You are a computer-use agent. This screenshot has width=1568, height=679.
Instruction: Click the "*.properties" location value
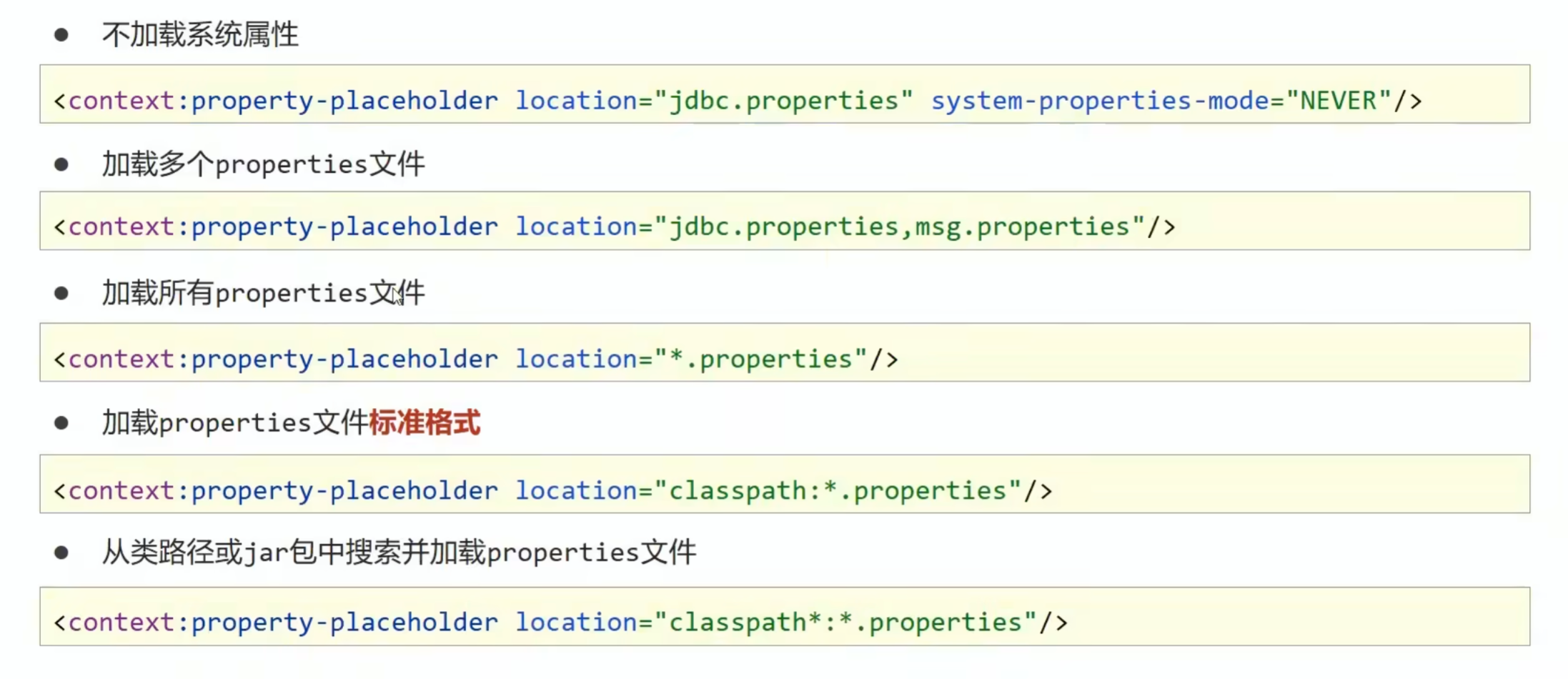(x=760, y=359)
